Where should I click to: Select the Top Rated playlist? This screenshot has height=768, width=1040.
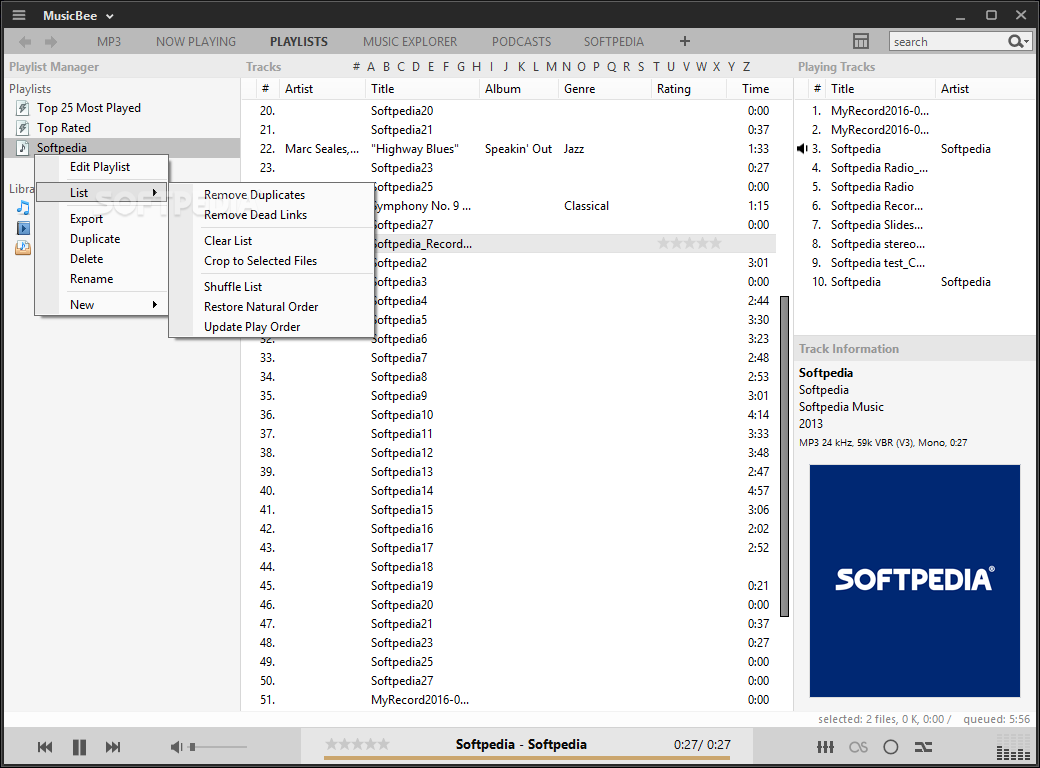coord(64,128)
